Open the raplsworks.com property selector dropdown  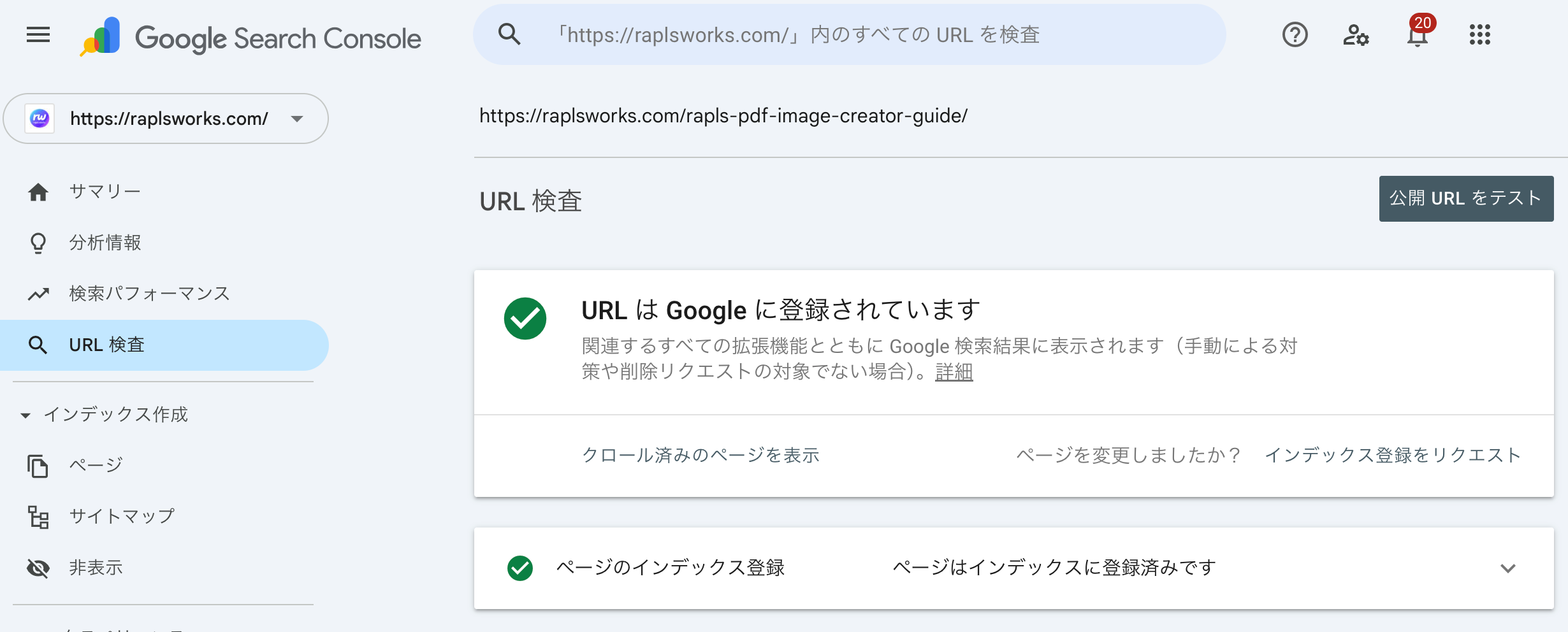[166, 118]
